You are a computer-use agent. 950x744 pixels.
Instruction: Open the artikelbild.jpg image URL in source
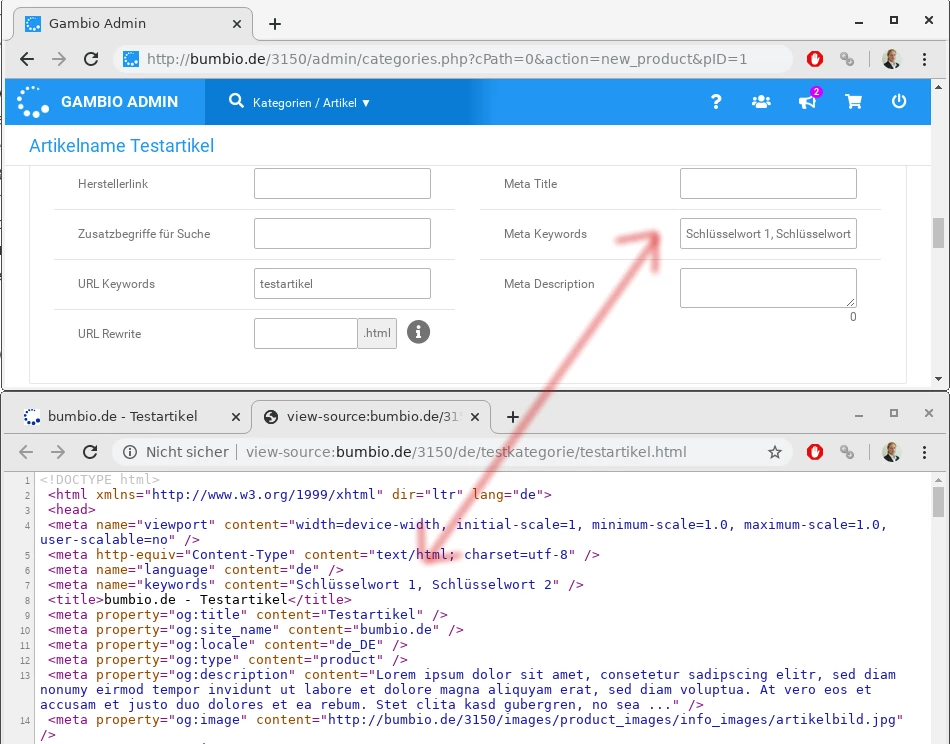tap(611, 720)
